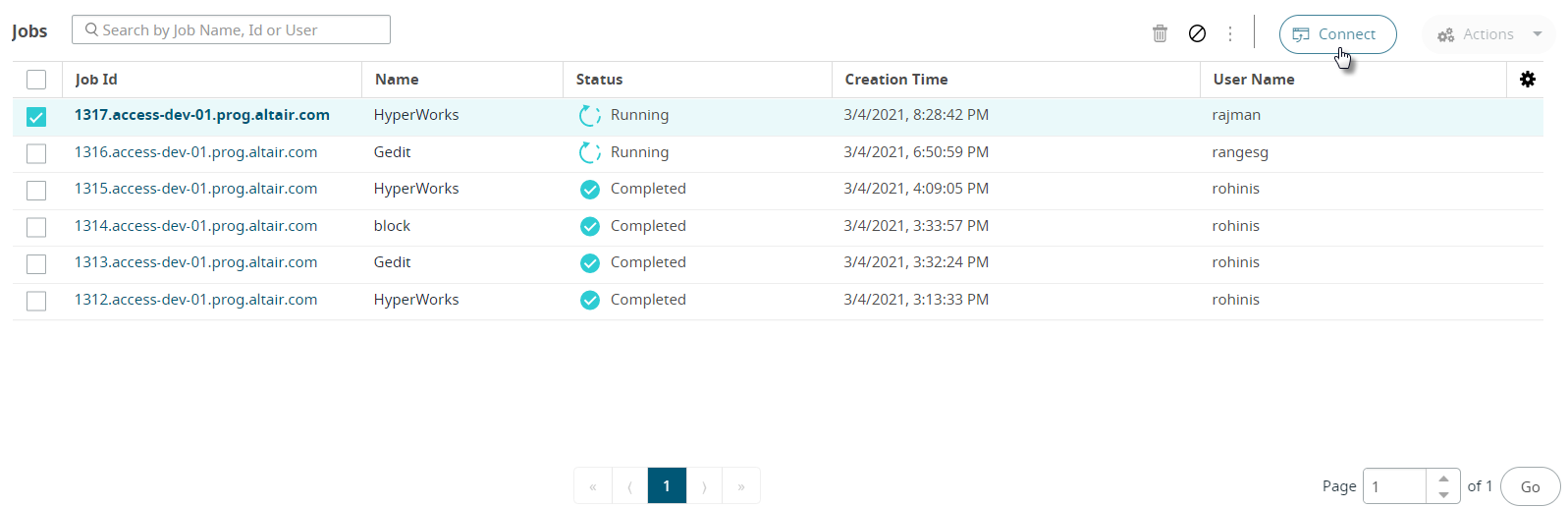This screenshot has height=508, width=1568.
Task: Open the vertical three-dot more options menu
Action: [x=1230, y=33]
